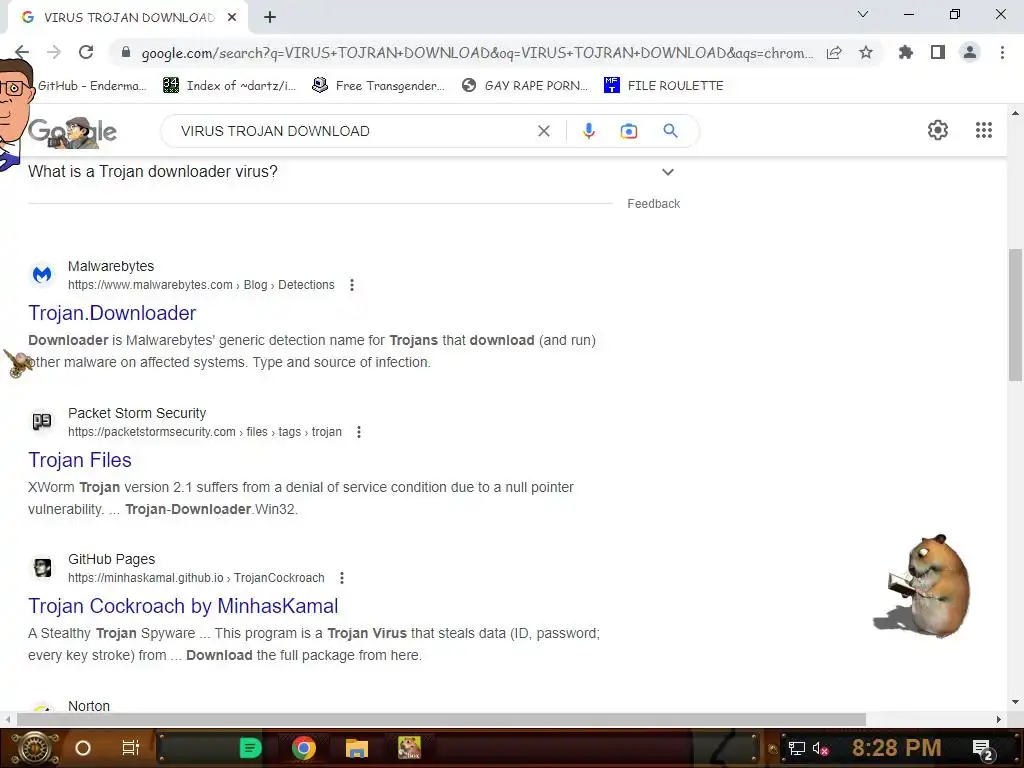Send Feedback on the questions box
The width and height of the screenshot is (1024, 768).
(x=654, y=204)
